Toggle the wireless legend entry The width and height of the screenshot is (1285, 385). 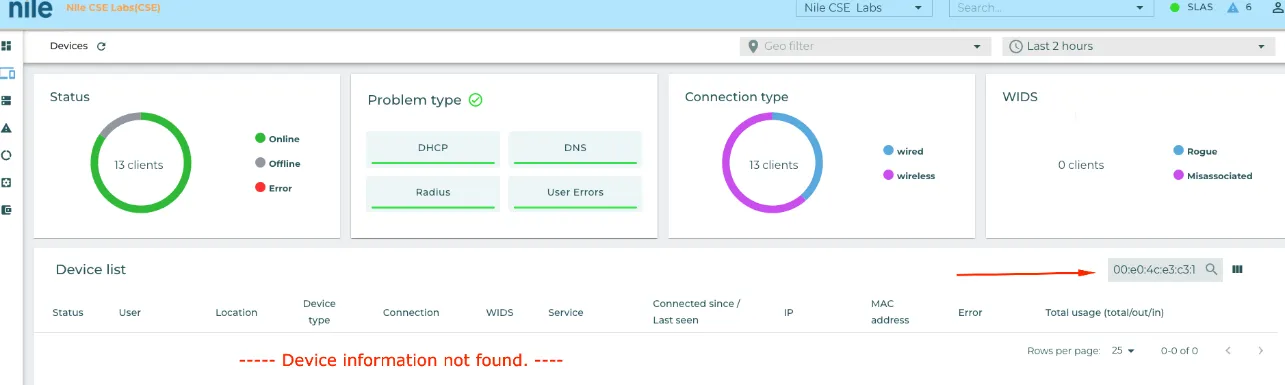pyautogui.click(x=909, y=175)
